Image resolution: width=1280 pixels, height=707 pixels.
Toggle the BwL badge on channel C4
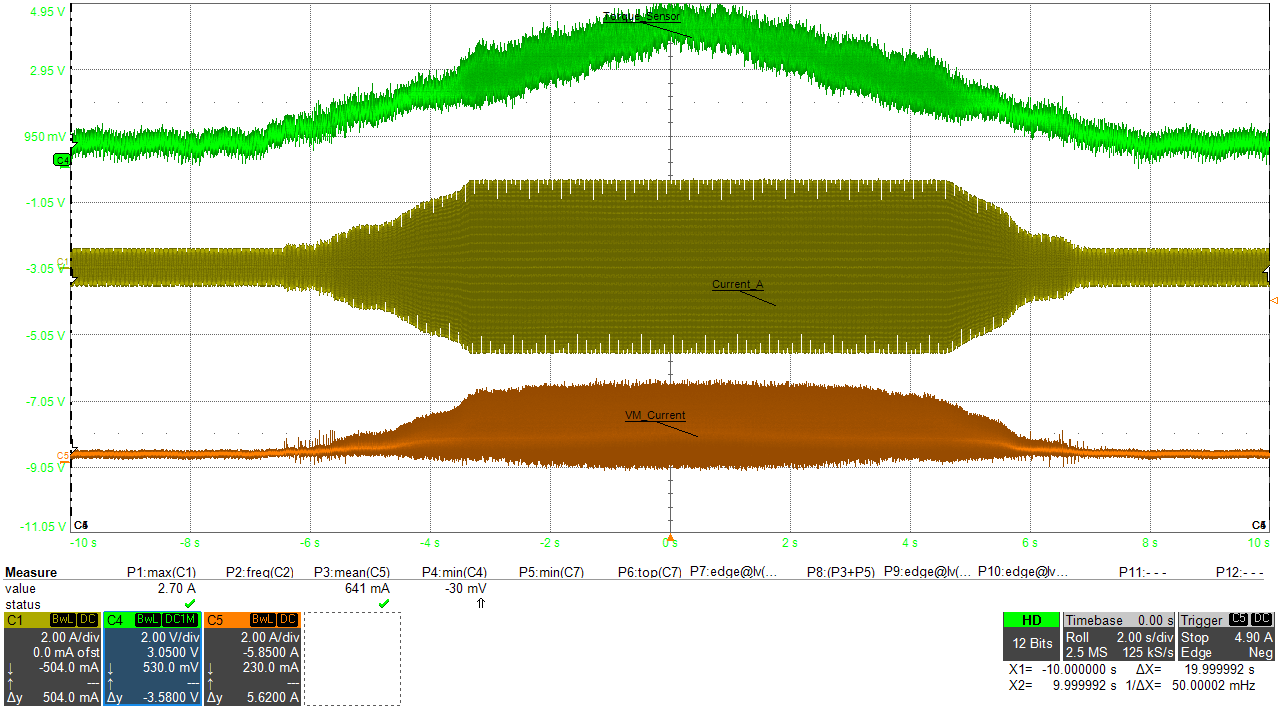(x=148, y=620)
